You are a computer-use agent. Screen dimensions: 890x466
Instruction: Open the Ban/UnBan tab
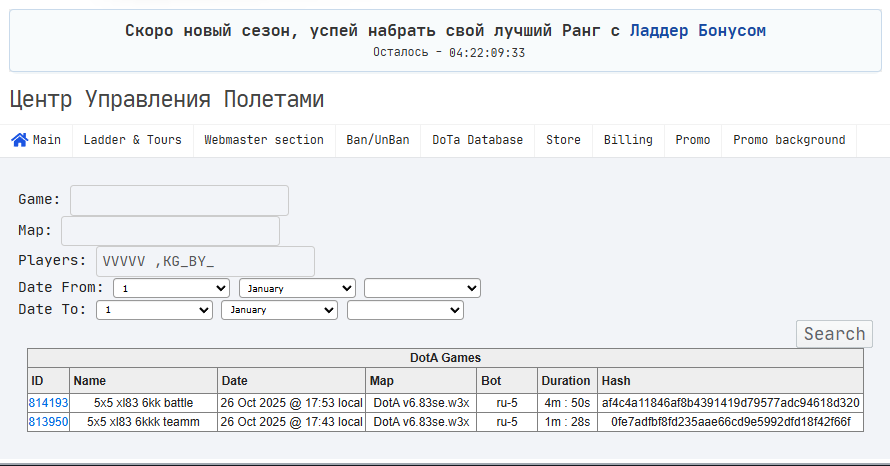(378, 140)
